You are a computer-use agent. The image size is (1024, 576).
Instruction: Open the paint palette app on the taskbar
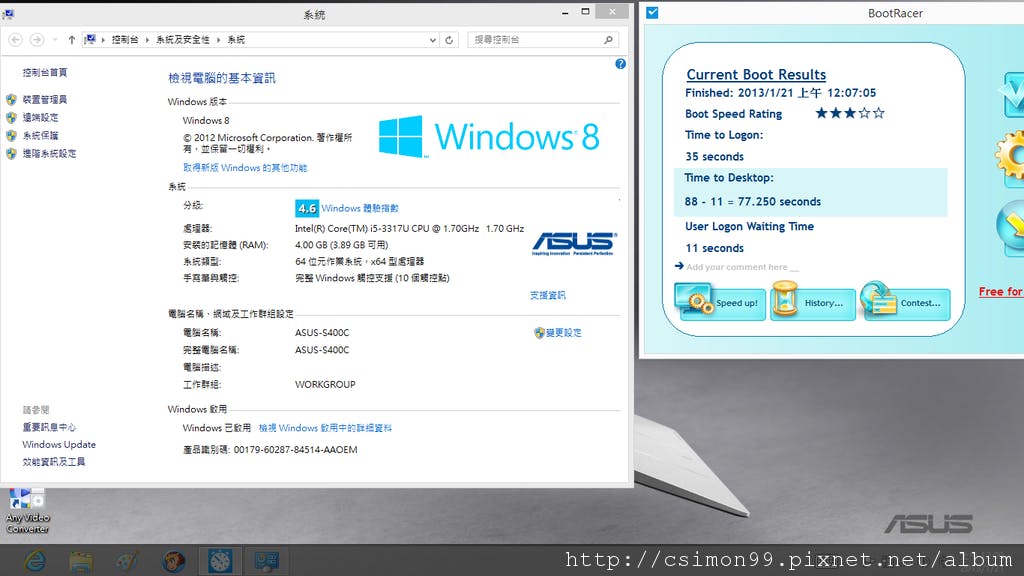click(127, 561)
